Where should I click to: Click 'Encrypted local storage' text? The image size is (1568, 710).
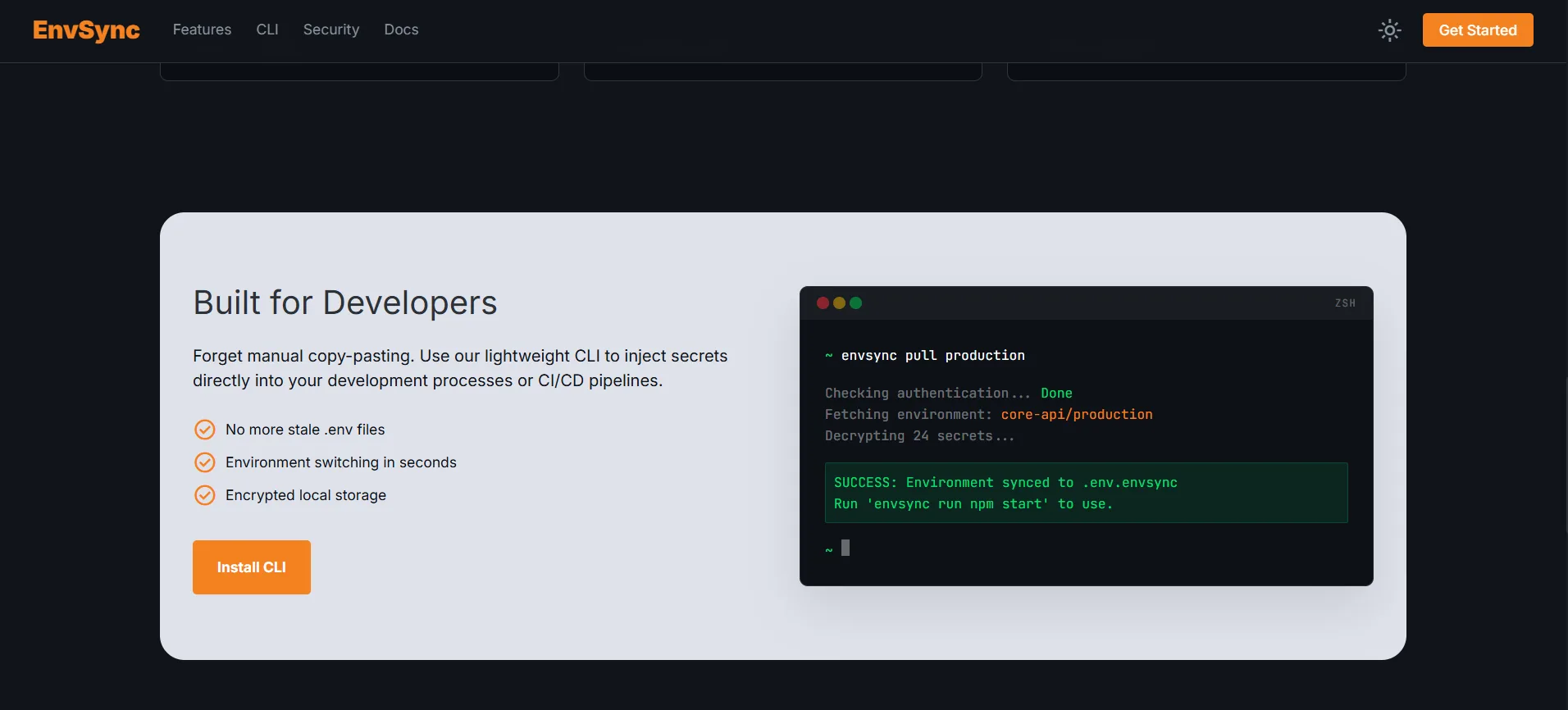click(x=306, y=495)
